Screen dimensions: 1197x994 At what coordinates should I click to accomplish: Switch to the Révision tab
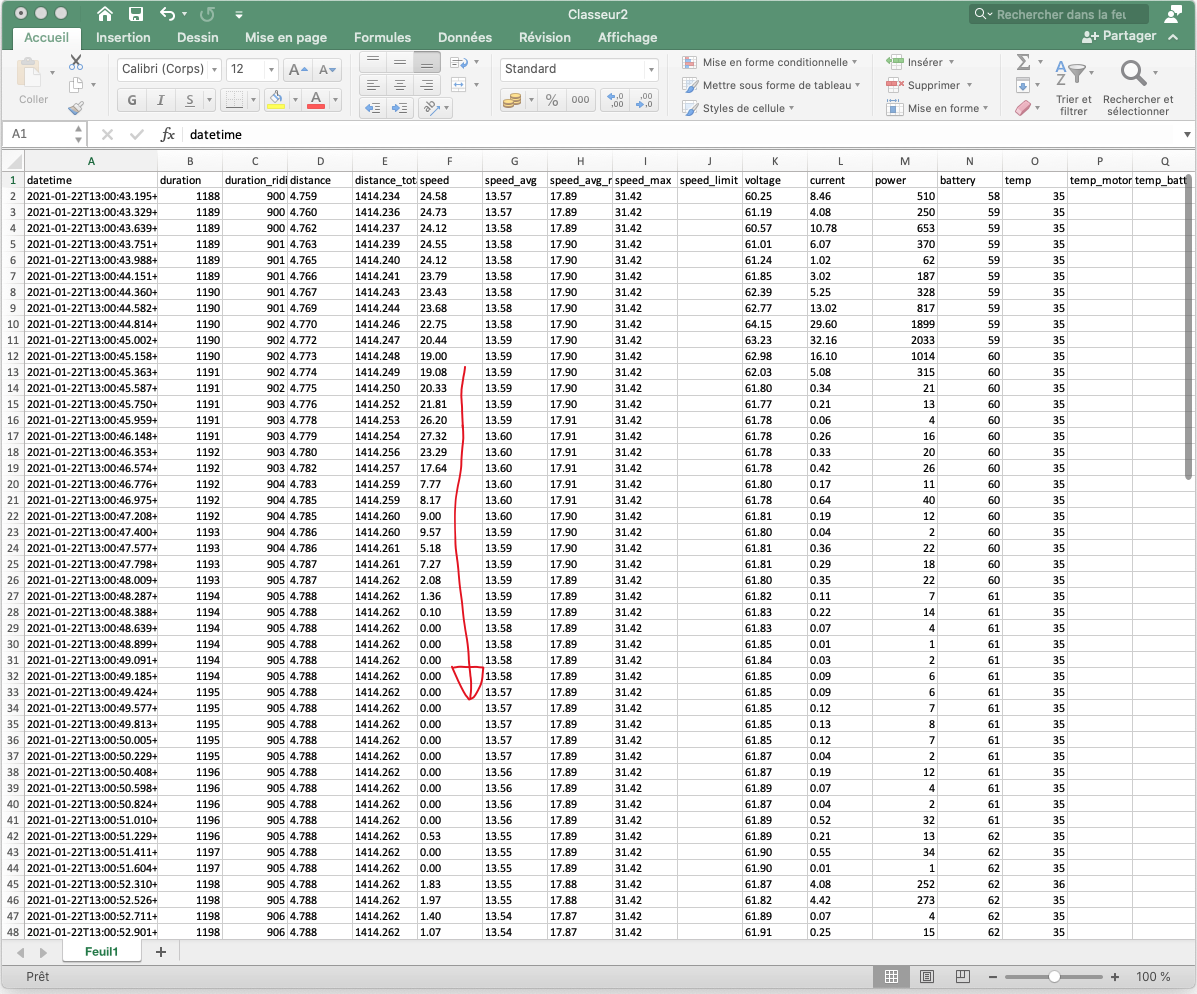(x=544, y=37)
